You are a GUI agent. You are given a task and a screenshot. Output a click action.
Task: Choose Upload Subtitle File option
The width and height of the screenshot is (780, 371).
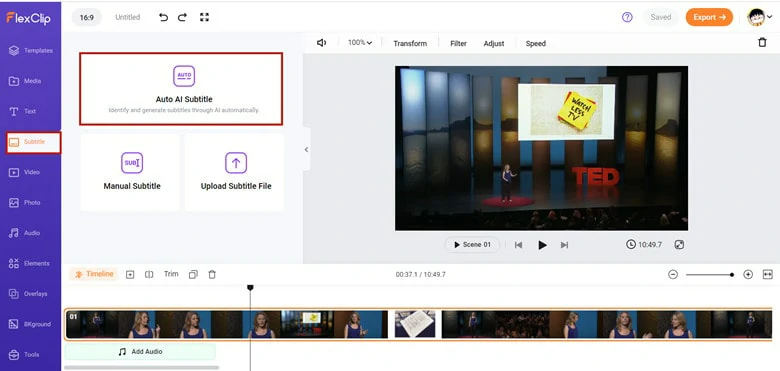point(234,173)
